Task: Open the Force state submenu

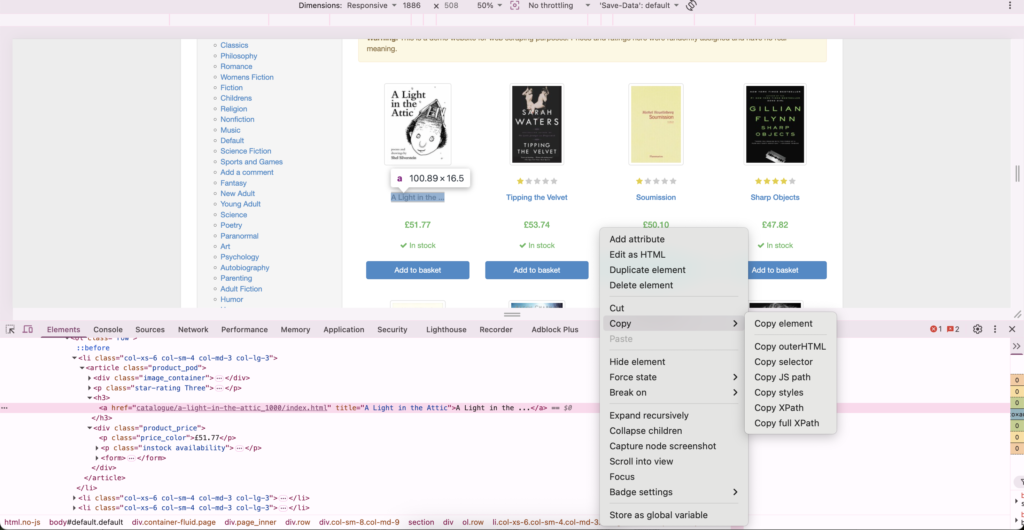Action: pos(673,377)
